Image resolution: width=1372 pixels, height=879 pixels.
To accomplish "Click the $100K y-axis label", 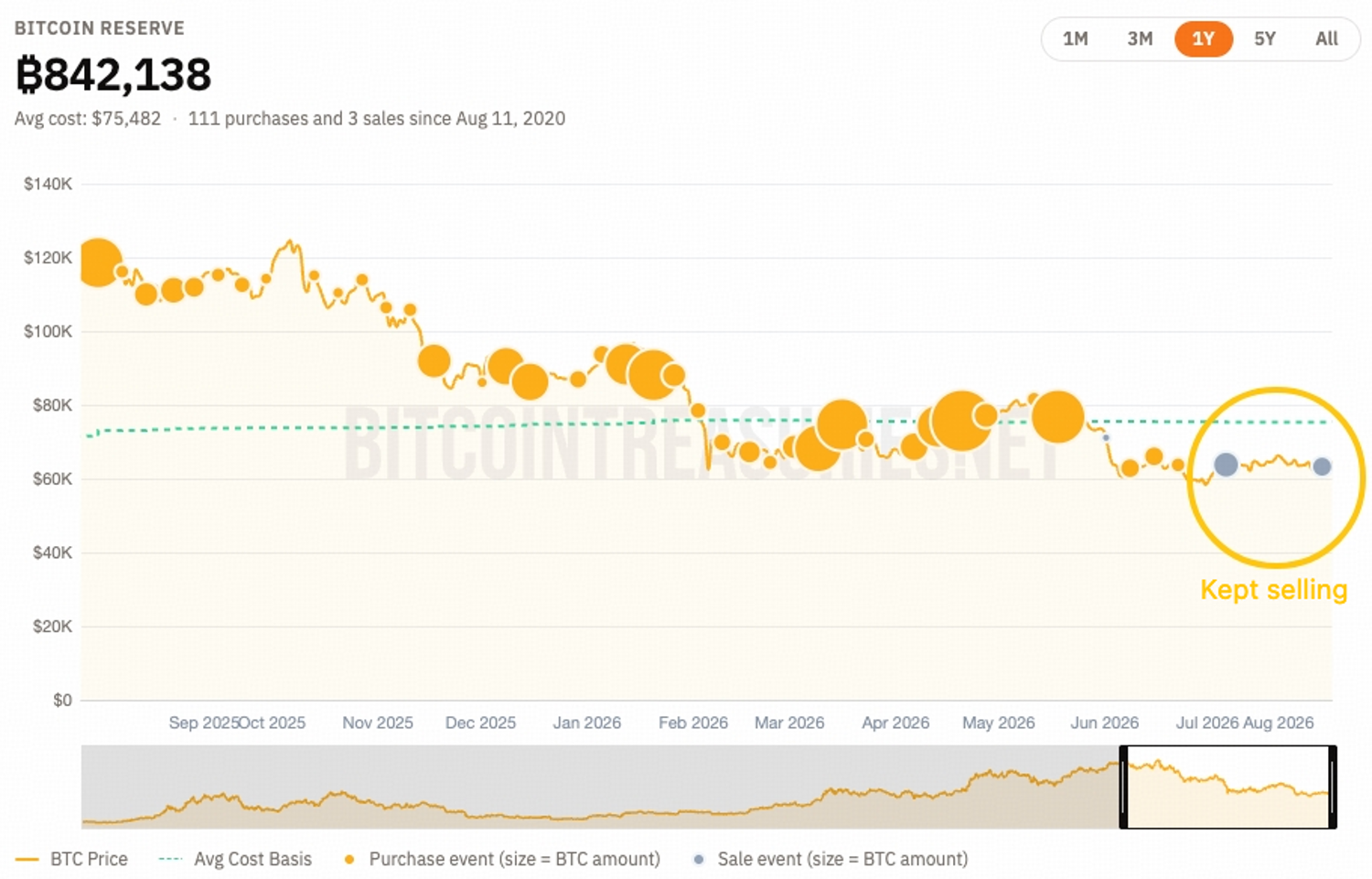I will click(48, 331).
